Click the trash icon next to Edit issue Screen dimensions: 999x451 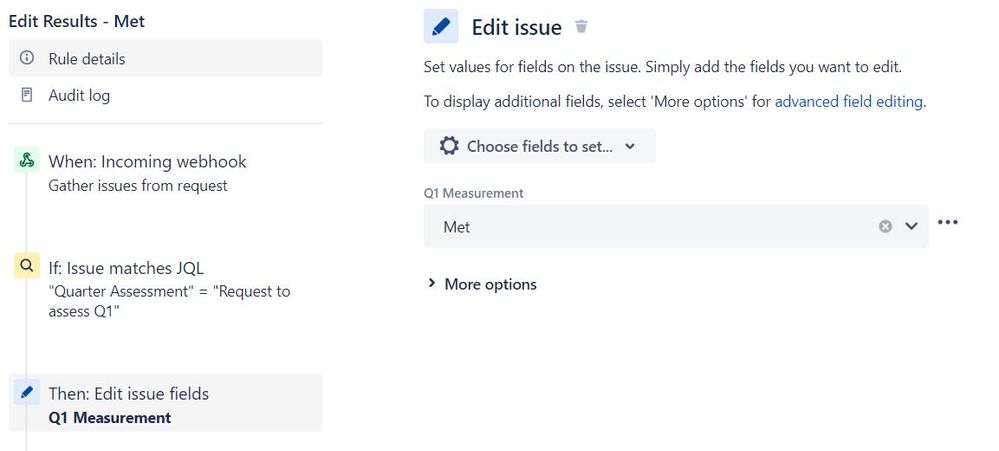[x=582, y=27]
